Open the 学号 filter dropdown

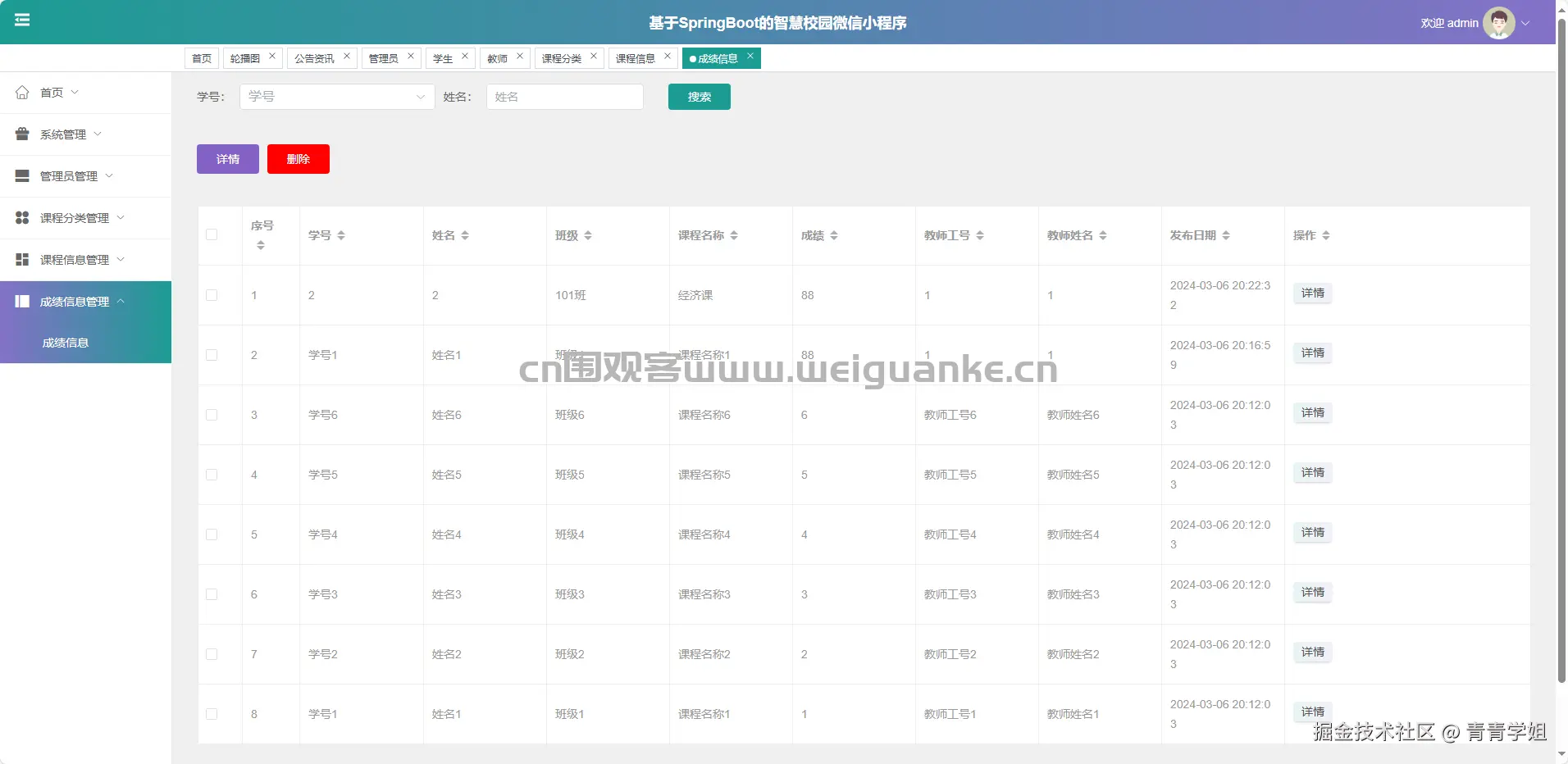click(x=337, y=97)
